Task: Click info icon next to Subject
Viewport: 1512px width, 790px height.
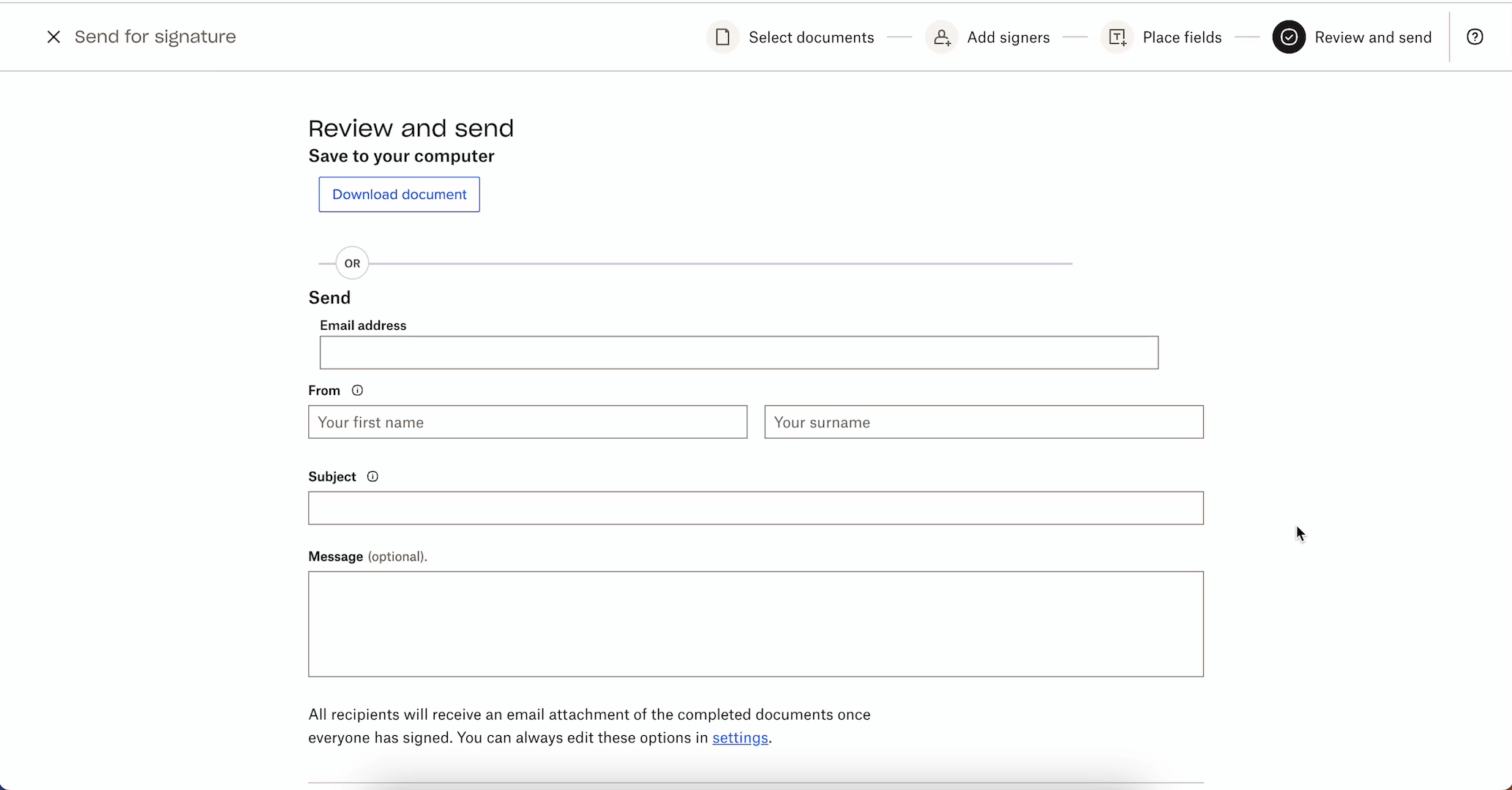Action: 373,477
